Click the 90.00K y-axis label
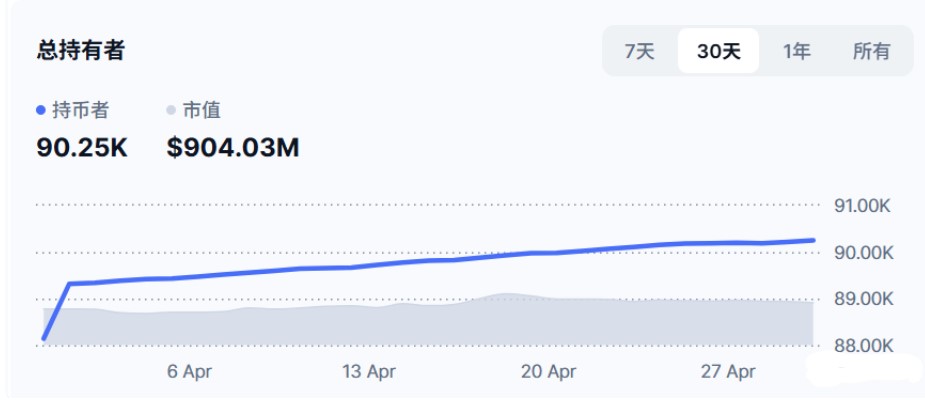Viewport: 925px width, 404px height. point(864,252)
